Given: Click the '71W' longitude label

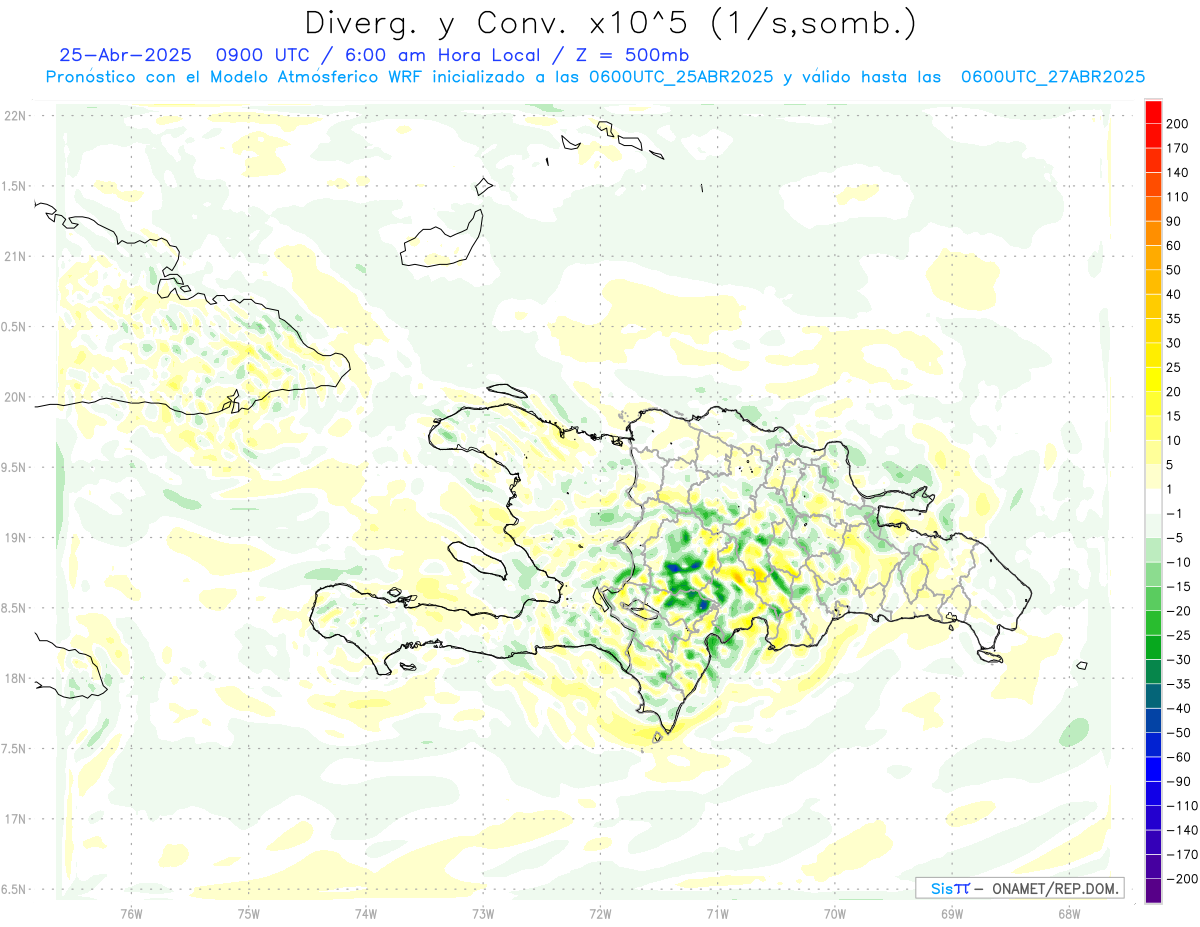Looking at the screenshot, I should 717,913.
